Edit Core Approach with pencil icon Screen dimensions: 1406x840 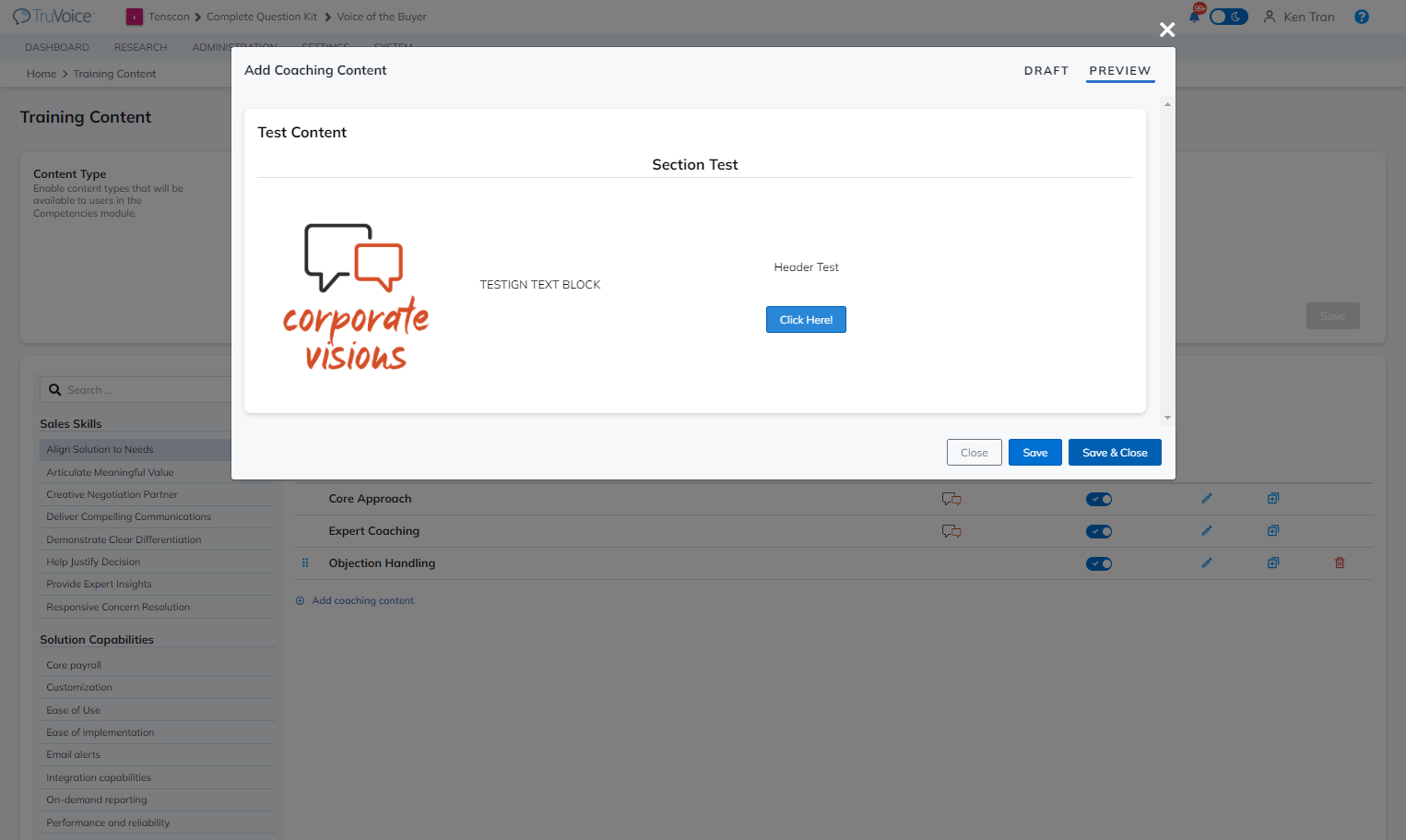pos(1207,498)
